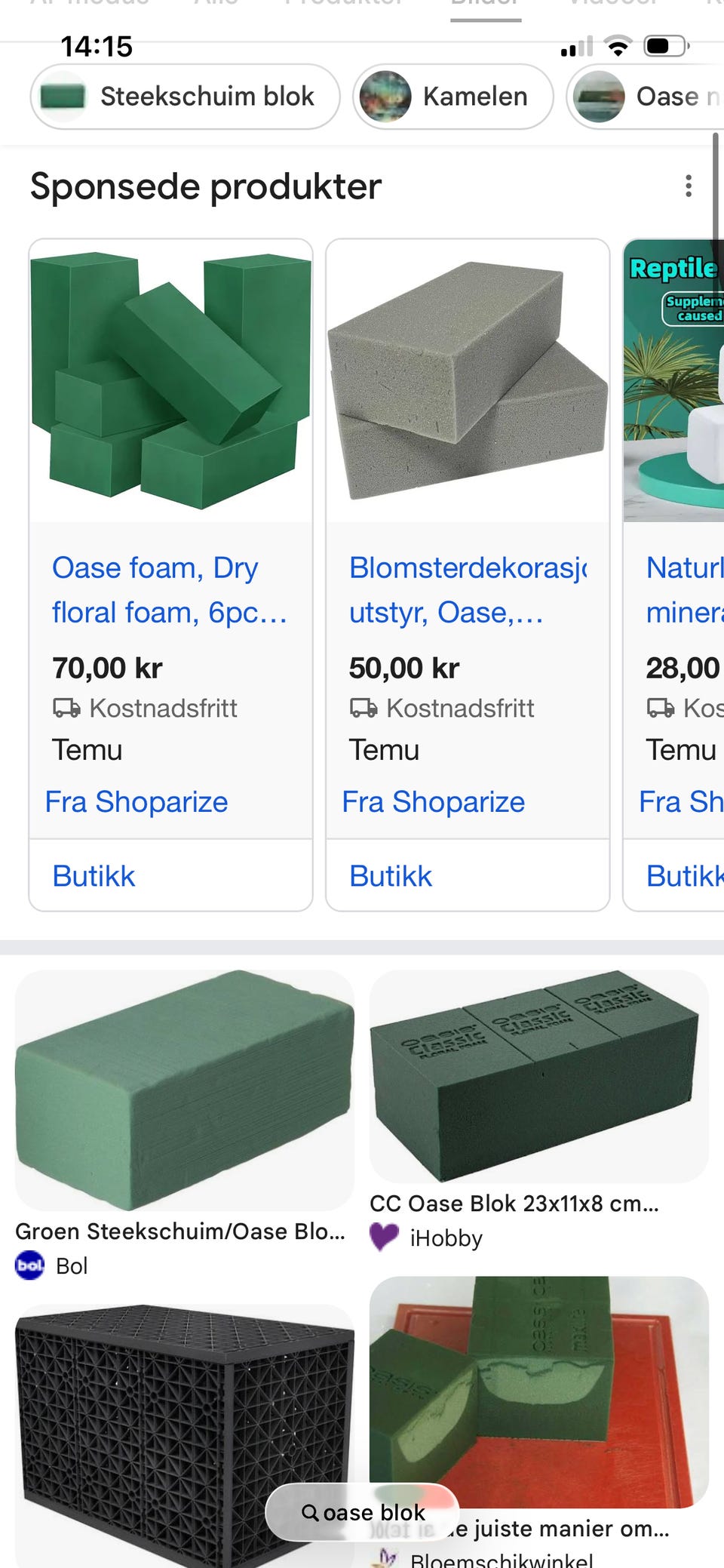
Task: Tap the oase blok search pill
Action: point(363,1512)
